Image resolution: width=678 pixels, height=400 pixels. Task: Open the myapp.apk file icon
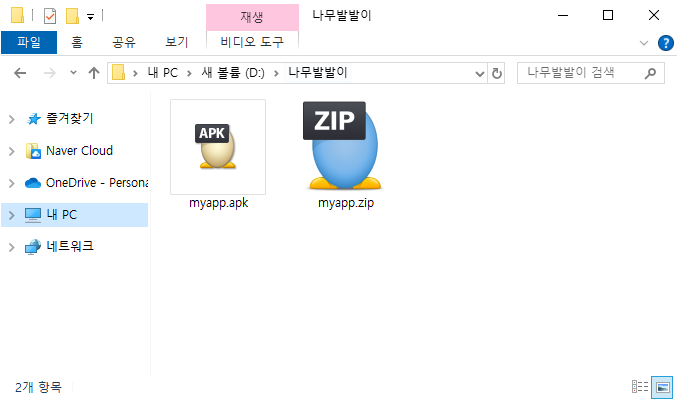218,147
